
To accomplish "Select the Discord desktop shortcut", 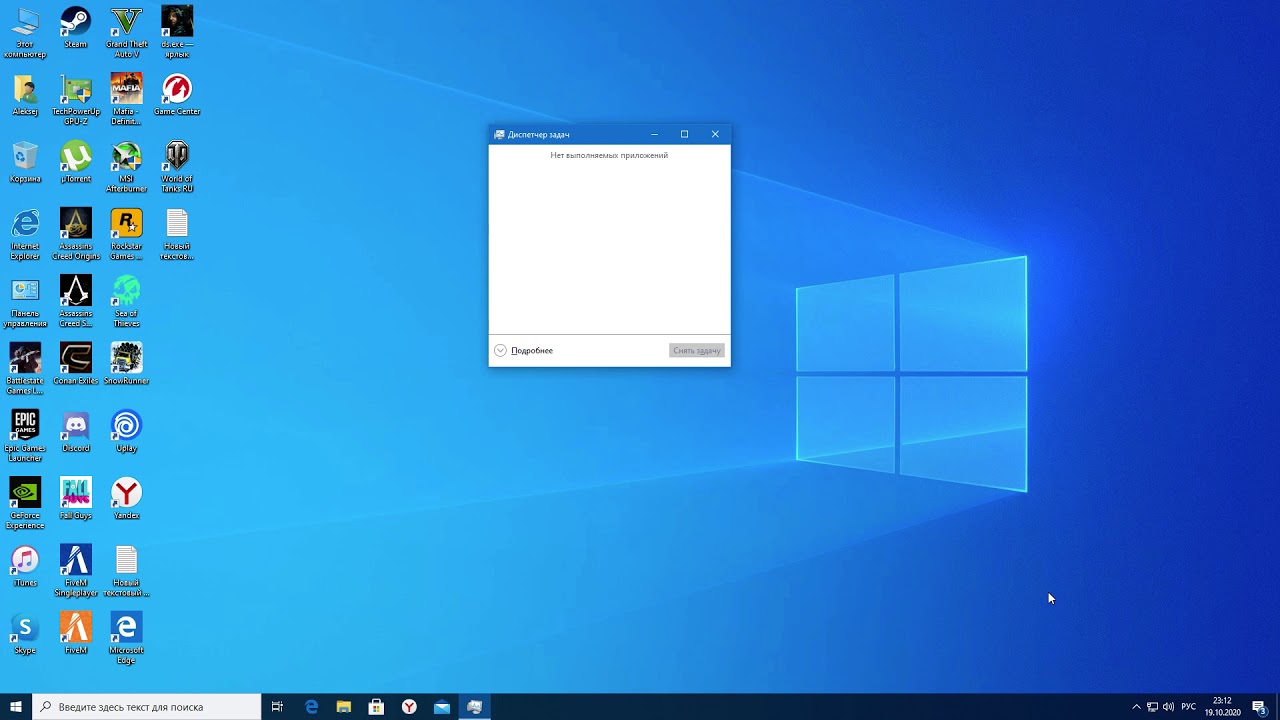I will click(x=75, y=430).
